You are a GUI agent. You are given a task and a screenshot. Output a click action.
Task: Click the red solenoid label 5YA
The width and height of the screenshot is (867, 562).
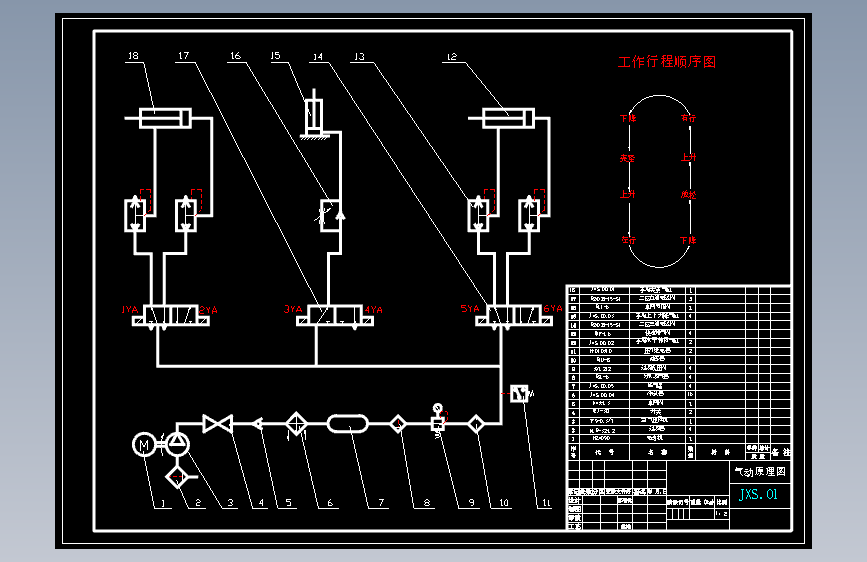point(470,308)
